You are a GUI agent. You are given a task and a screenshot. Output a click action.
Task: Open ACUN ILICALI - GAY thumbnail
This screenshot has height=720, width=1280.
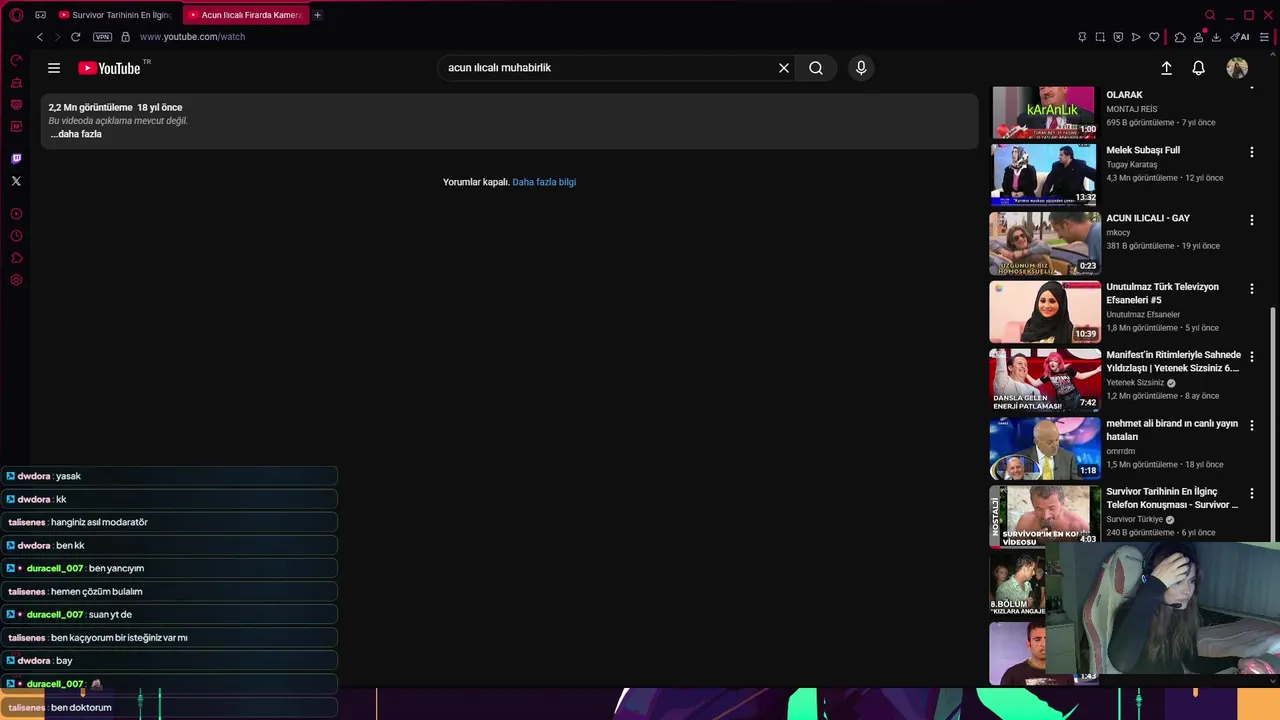[x=1044, y=243]
